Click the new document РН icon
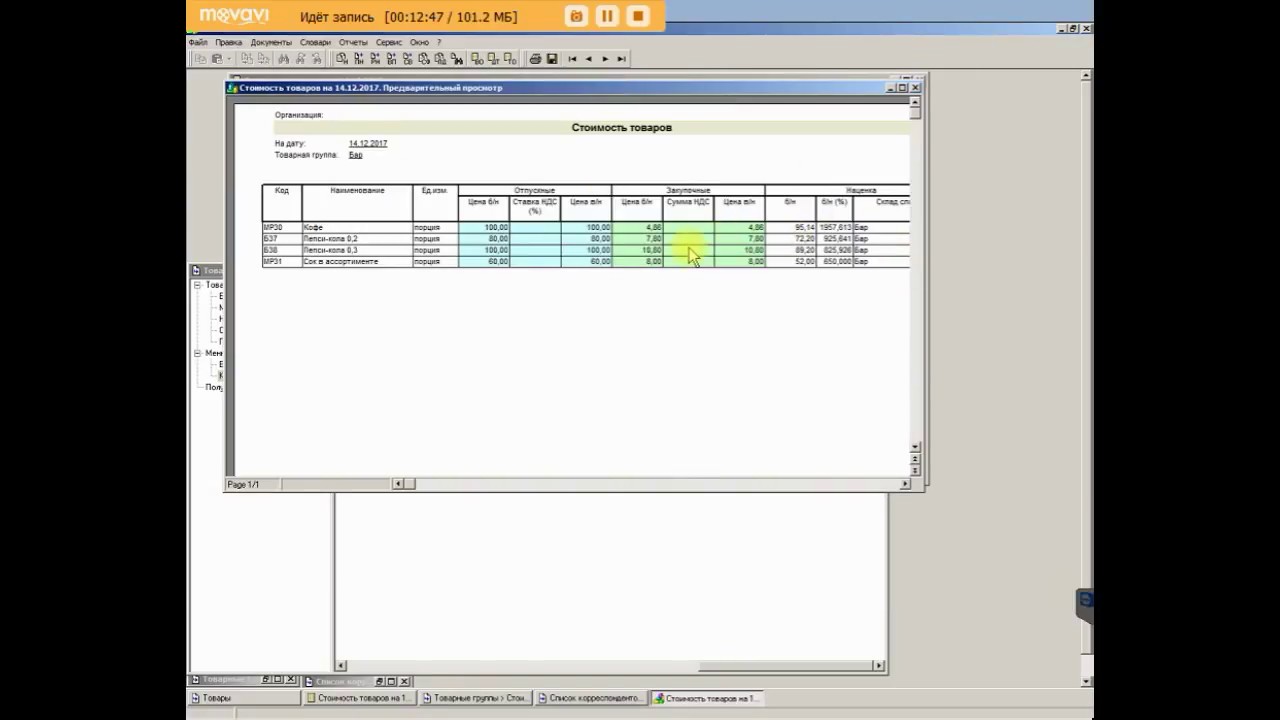 click(x=375, y=59)
